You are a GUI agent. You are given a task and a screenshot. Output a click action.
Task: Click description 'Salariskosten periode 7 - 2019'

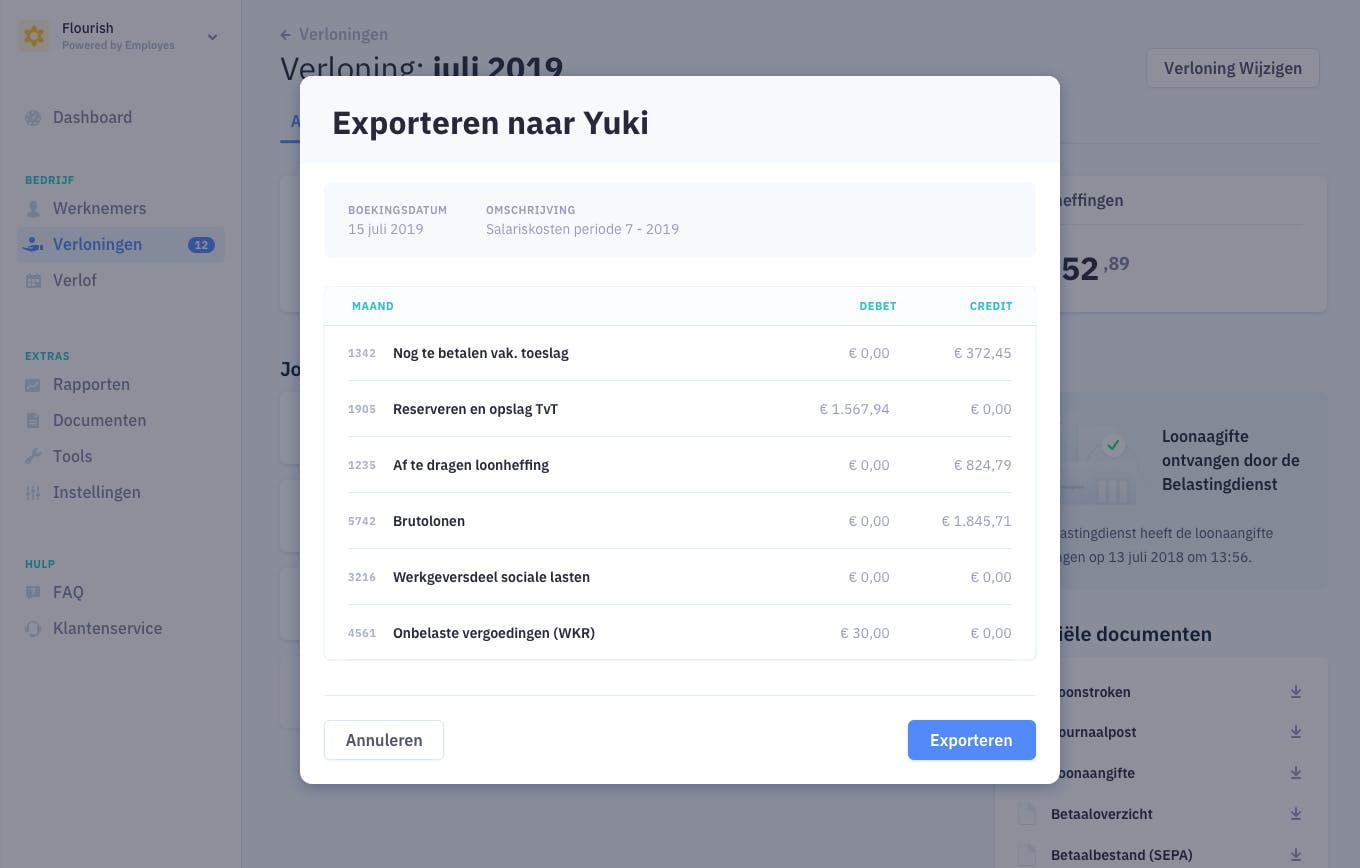(x=582, y=229)
